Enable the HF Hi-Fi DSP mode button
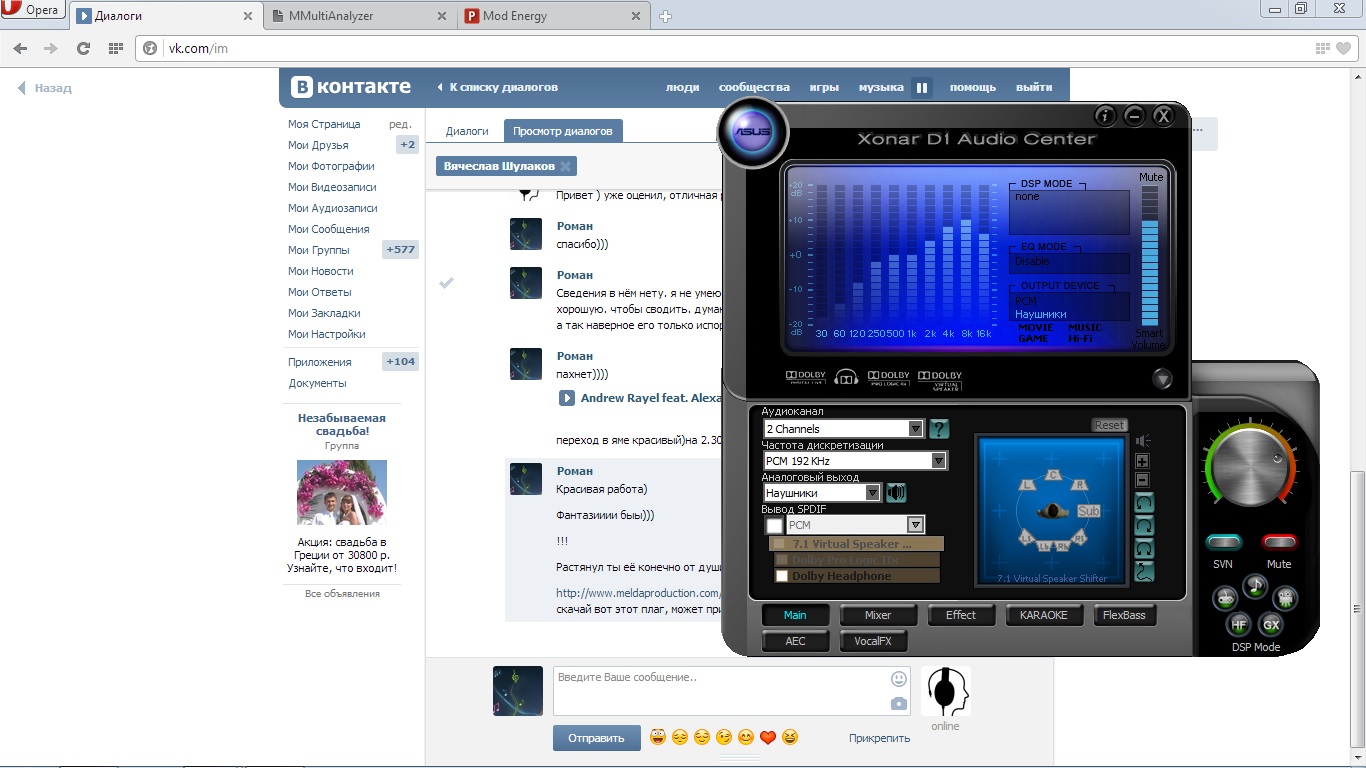Viewport: 1366px width, 768px height. pos(1239,625)
